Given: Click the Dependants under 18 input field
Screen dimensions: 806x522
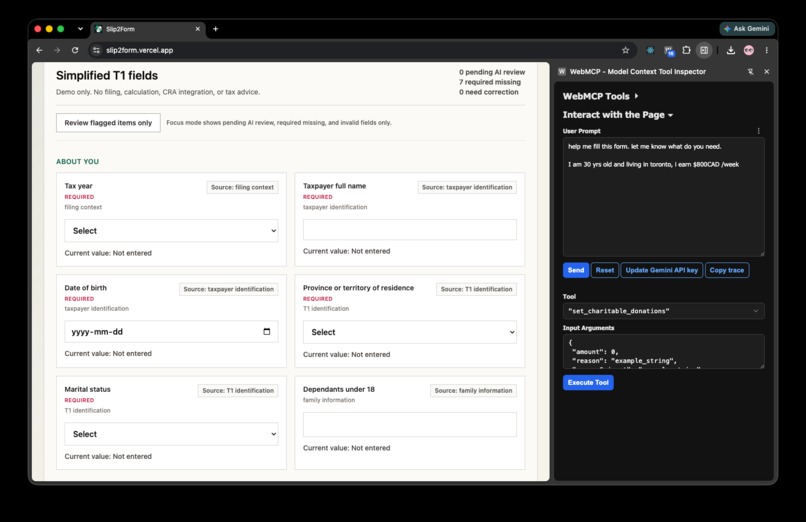Looking at the screenshot, I should [x=410, y=424].
